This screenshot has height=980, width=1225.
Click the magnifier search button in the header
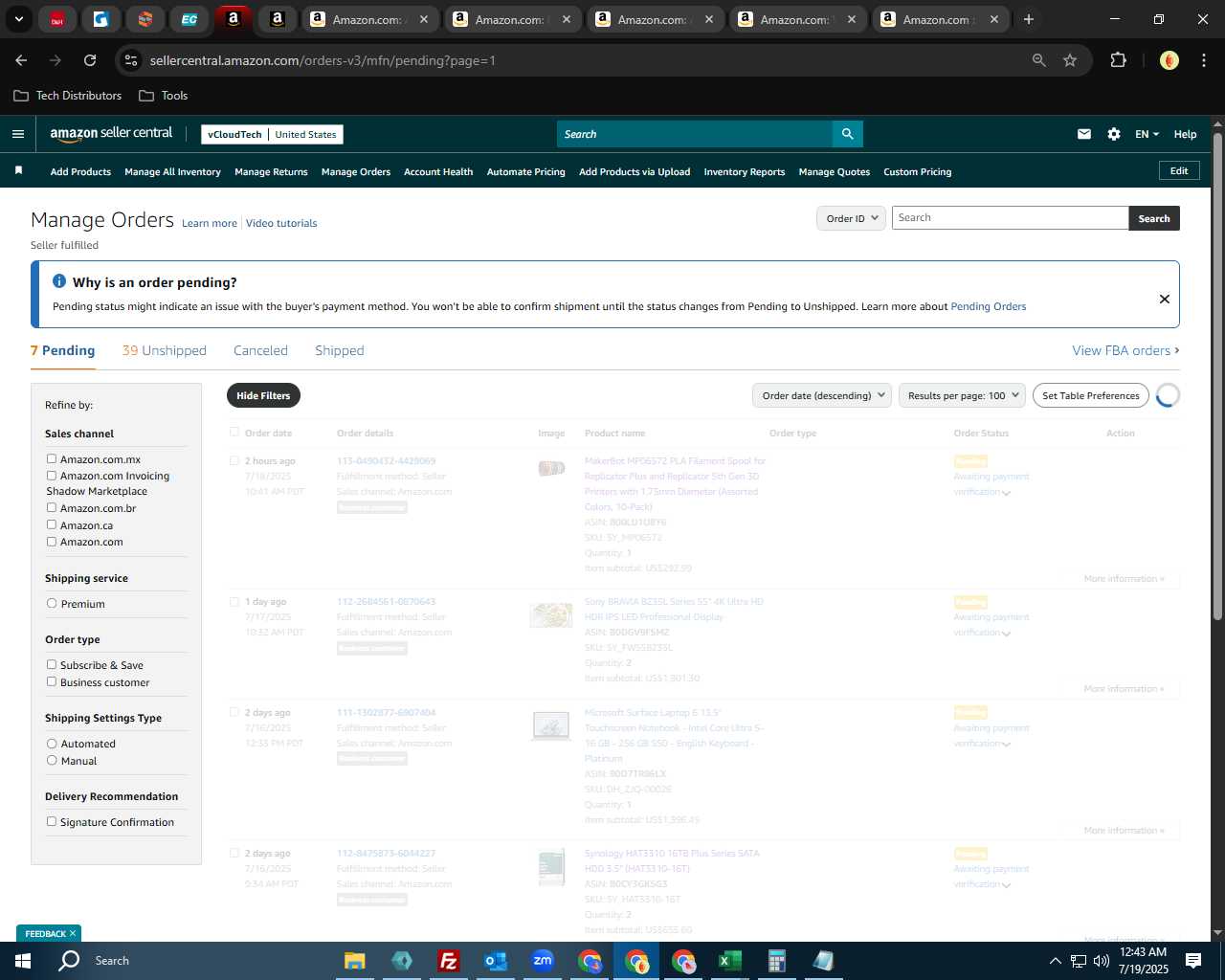point(847,134)
